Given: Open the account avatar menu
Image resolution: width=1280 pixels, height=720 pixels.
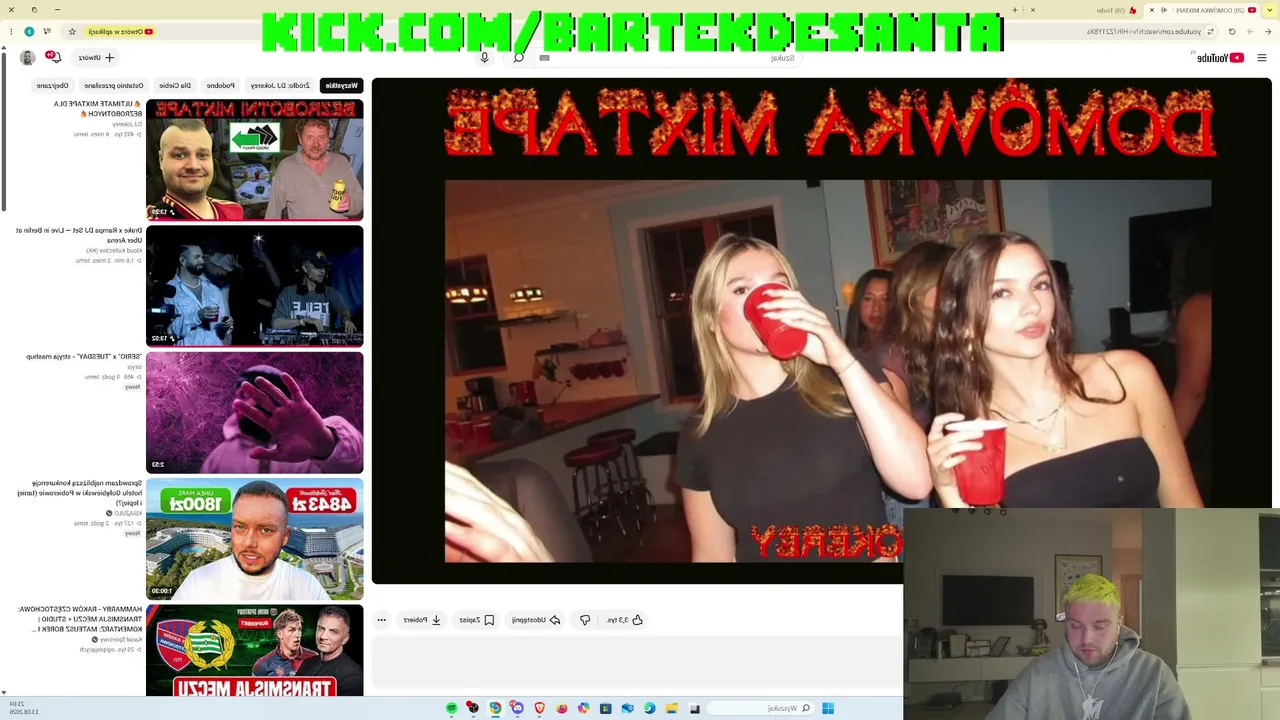Looking at the screenshot, I should point(27,58).
